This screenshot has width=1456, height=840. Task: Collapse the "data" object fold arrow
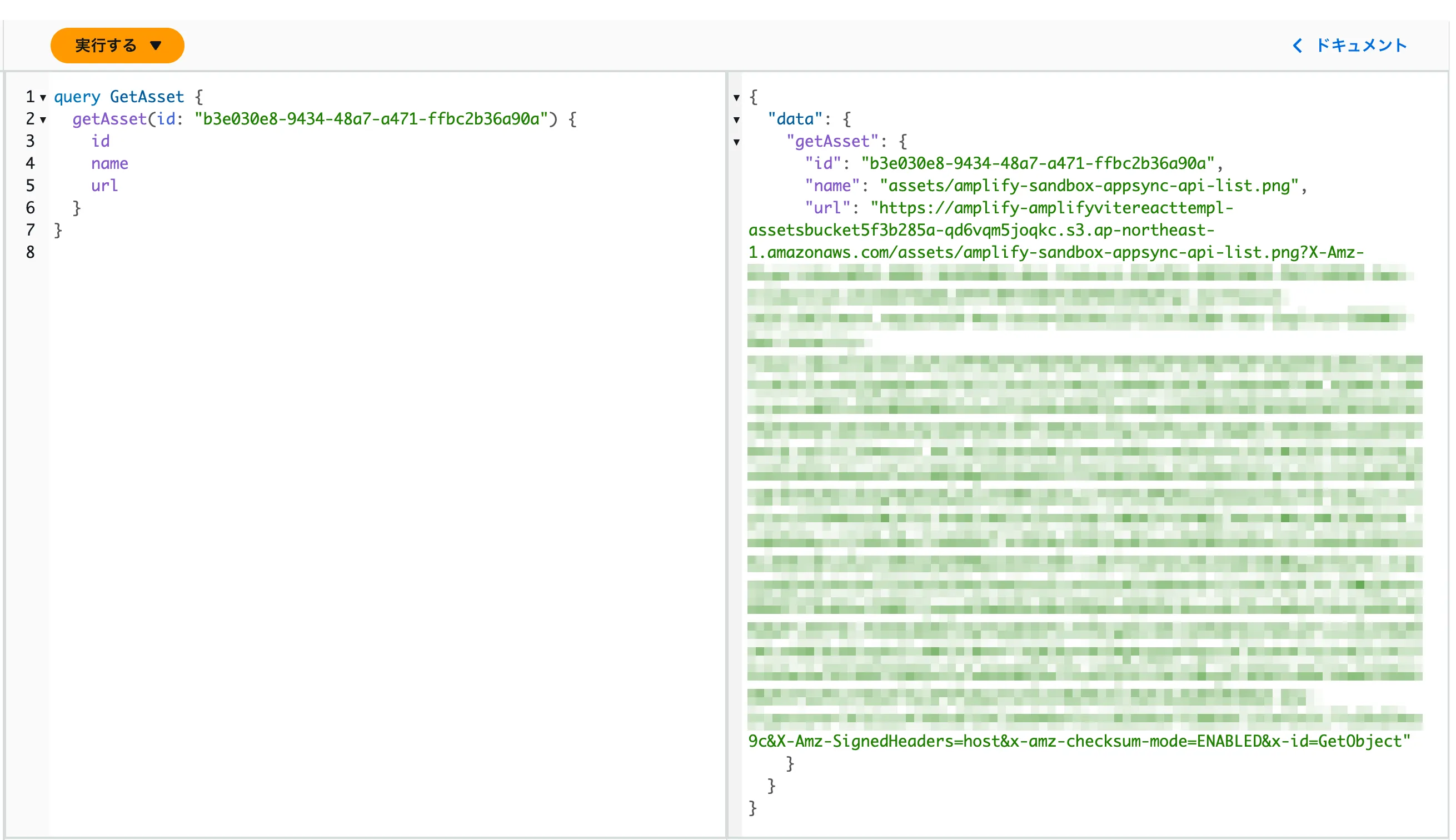pos(736,120)
